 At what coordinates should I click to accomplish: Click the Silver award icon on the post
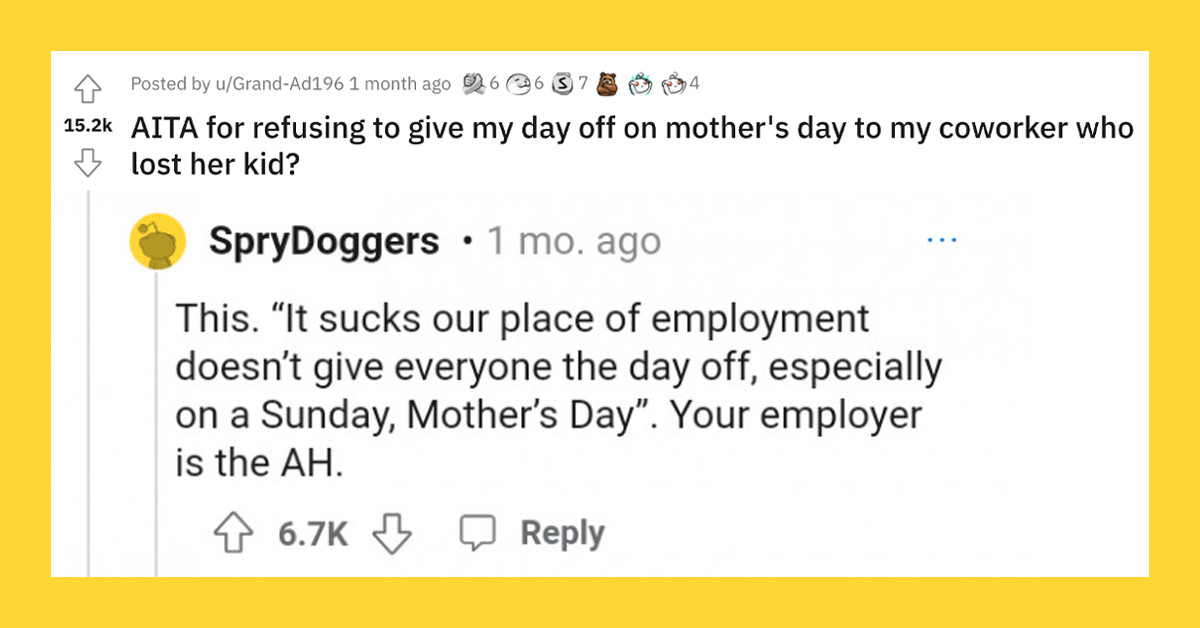pyautogui.click(x=562, y=84)
